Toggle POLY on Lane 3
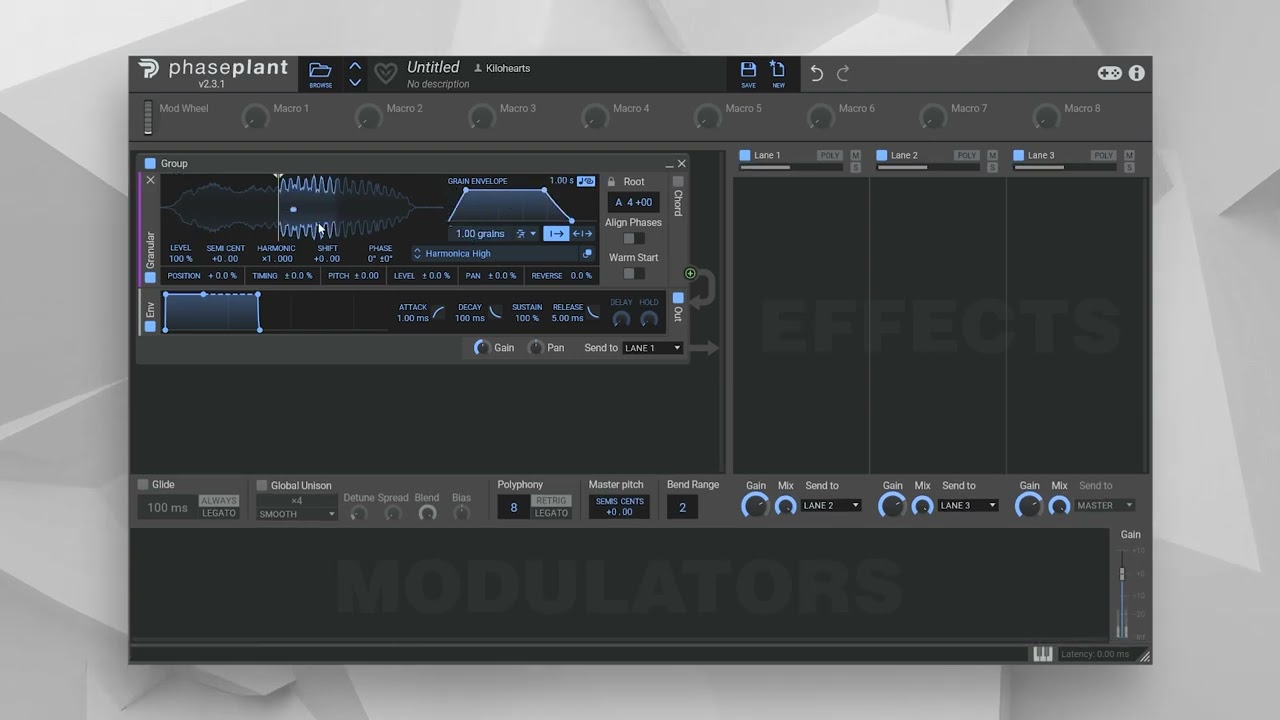 click(x=1103, y=155)
